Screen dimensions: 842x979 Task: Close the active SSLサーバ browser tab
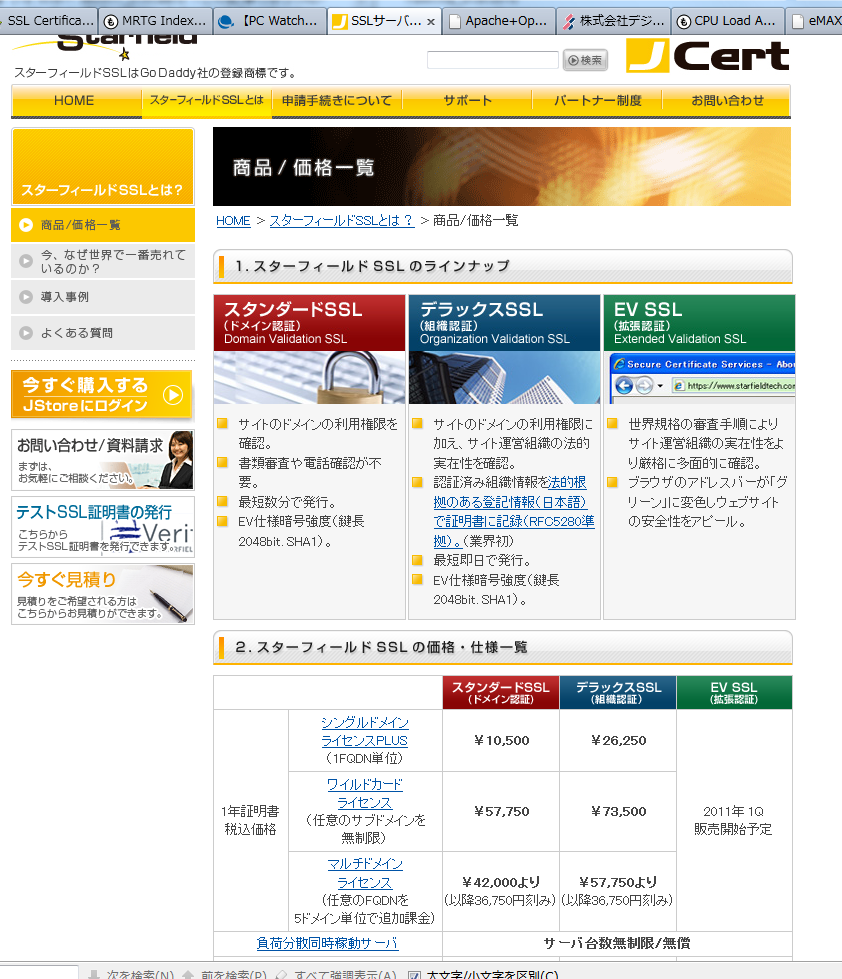pos(430,21)
